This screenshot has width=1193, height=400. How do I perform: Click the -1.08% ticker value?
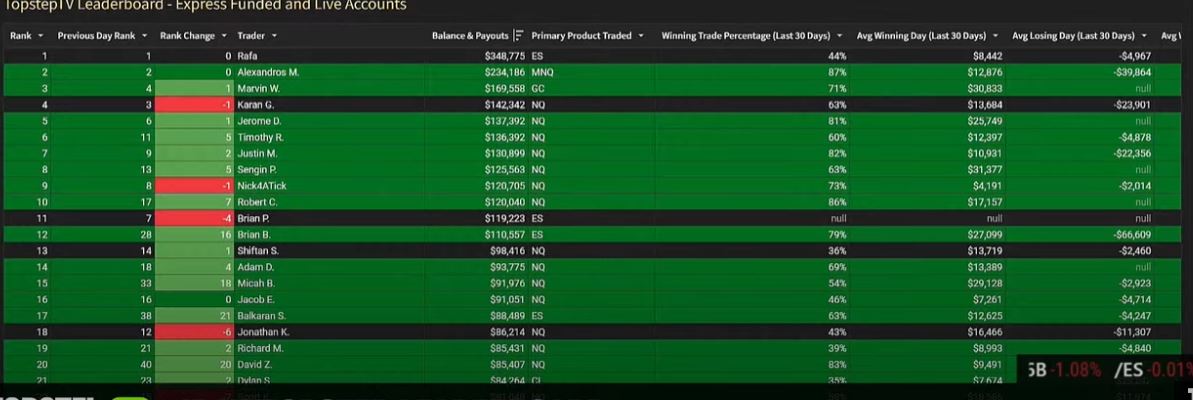click(x=1077, y=370)
